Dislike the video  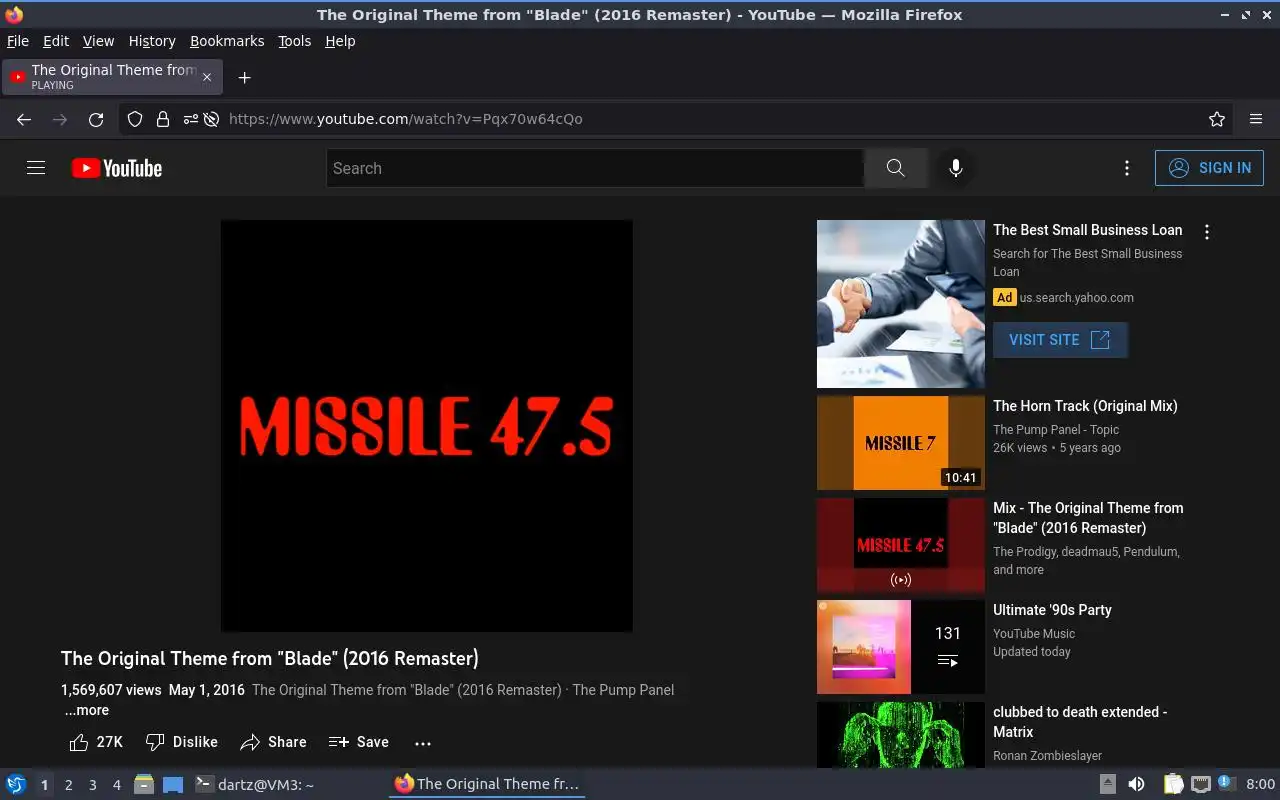pos(182,742)
